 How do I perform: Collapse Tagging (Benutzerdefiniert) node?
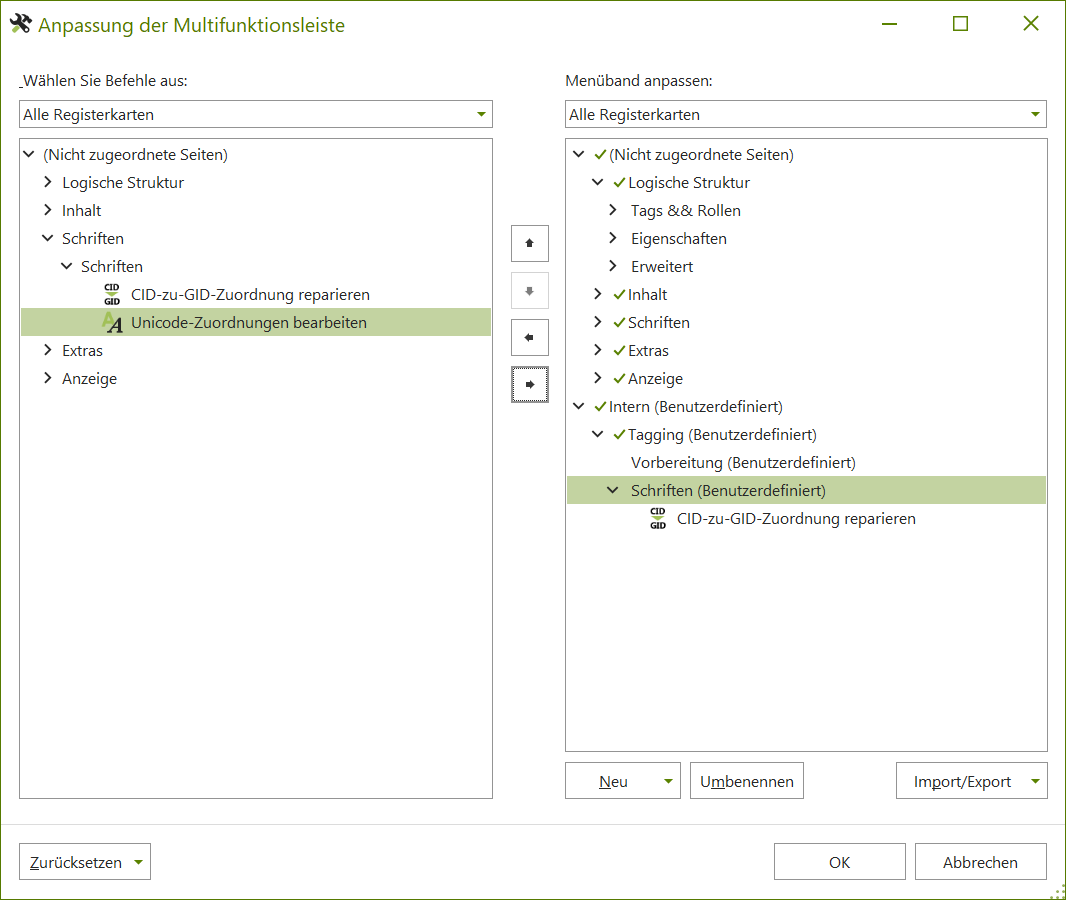coord(598,434)
